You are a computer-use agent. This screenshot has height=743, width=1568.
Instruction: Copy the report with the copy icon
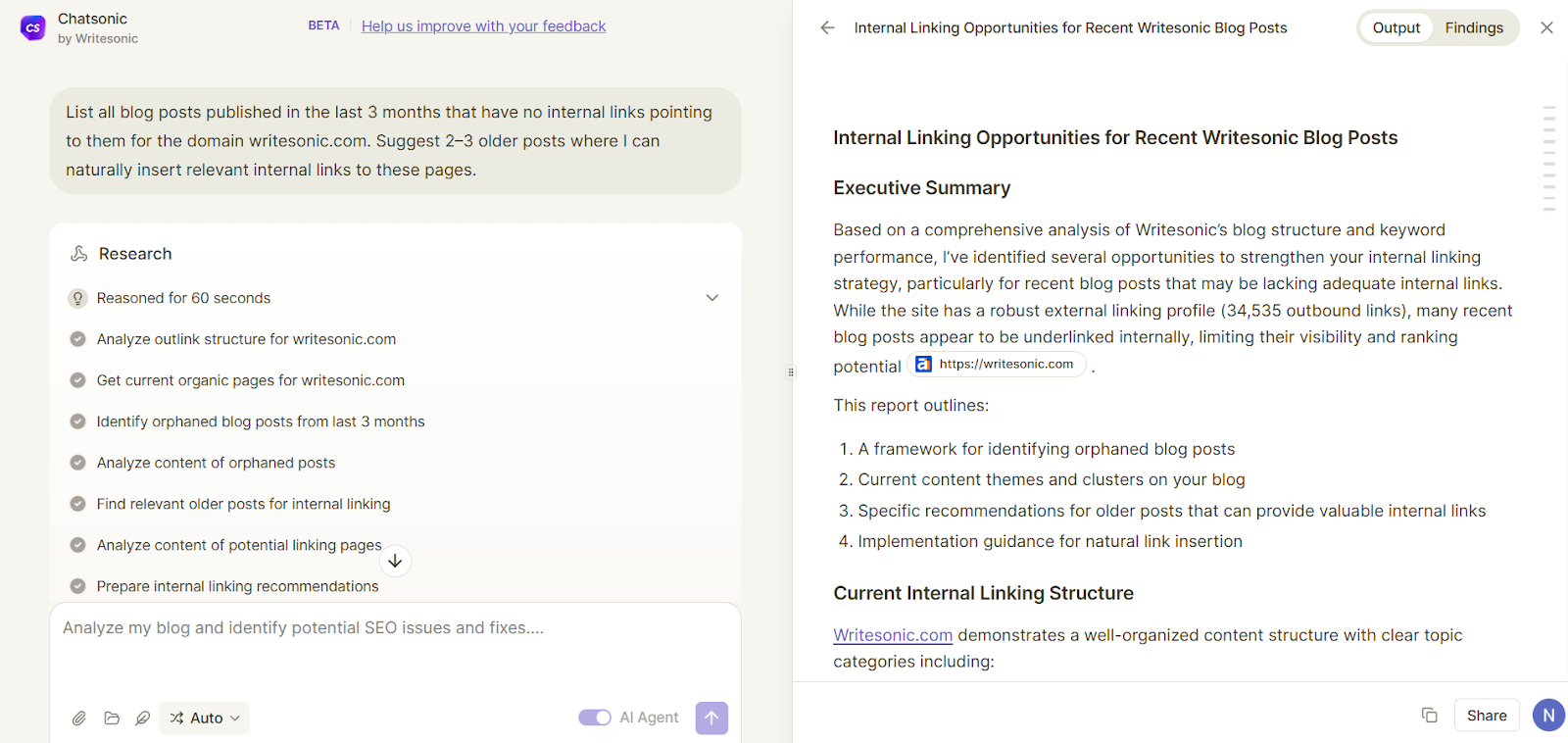click(1430, 716)
